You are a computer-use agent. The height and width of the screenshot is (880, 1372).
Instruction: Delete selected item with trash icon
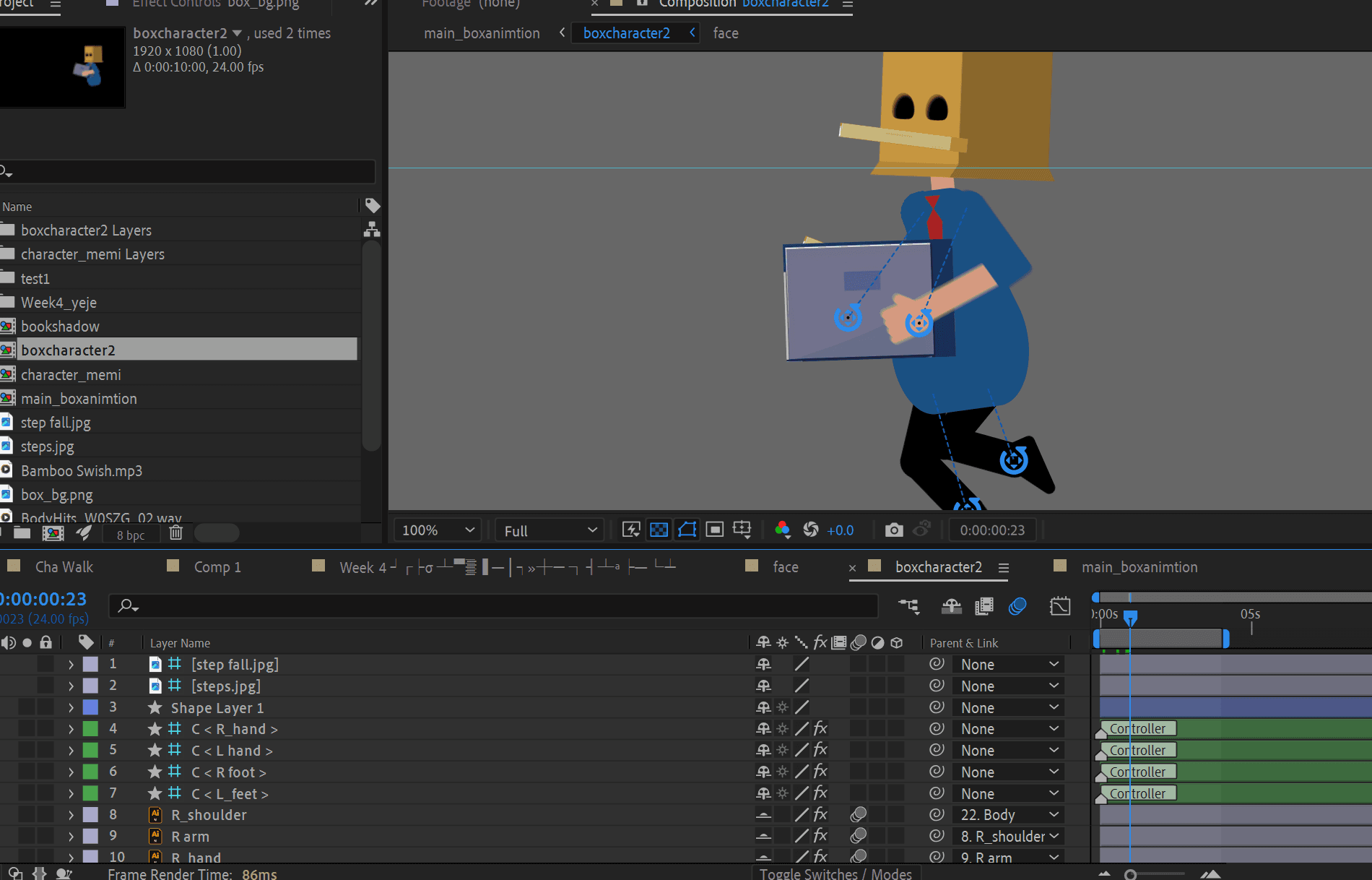click(175, 533)
